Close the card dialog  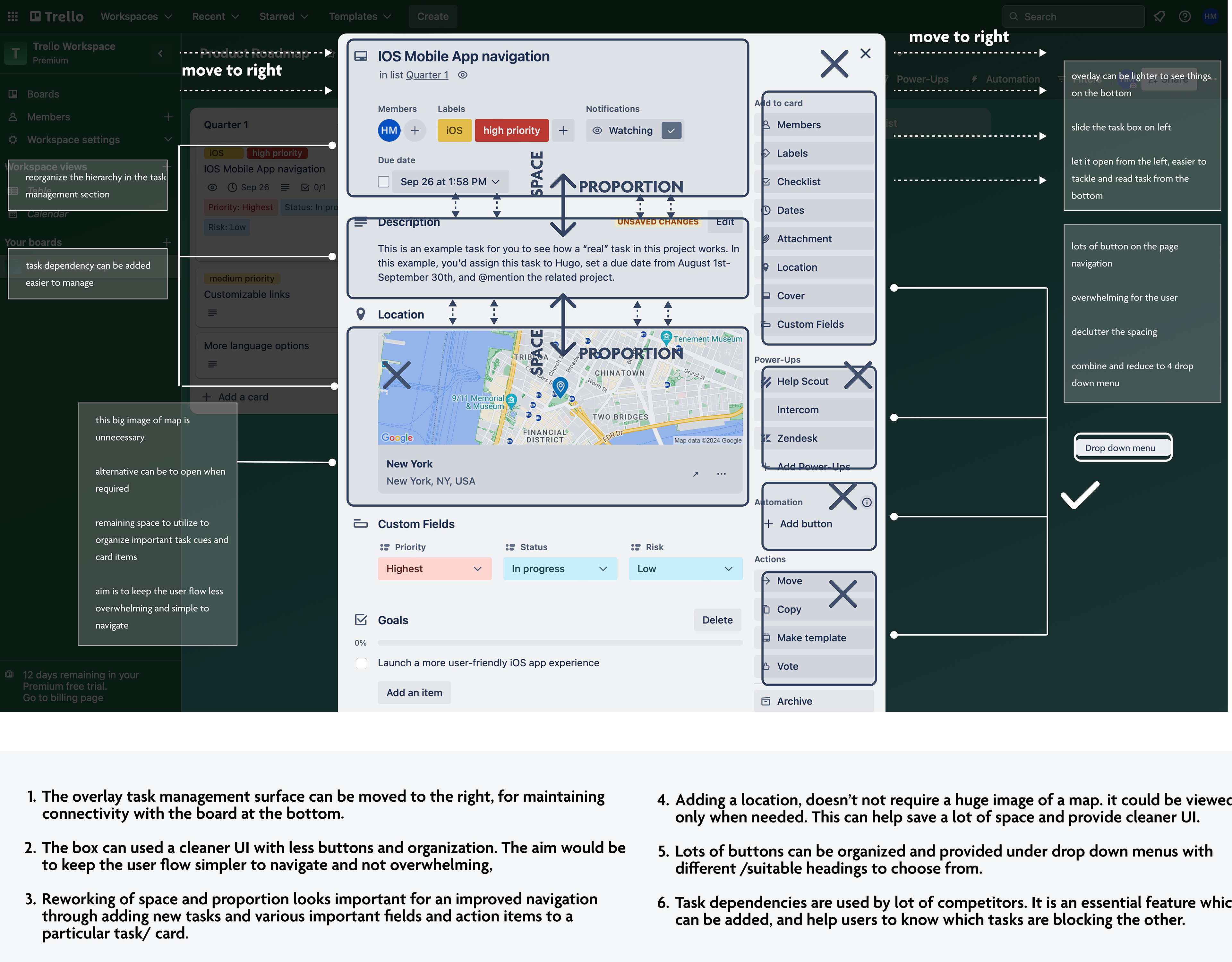click(x=865, y=53)
